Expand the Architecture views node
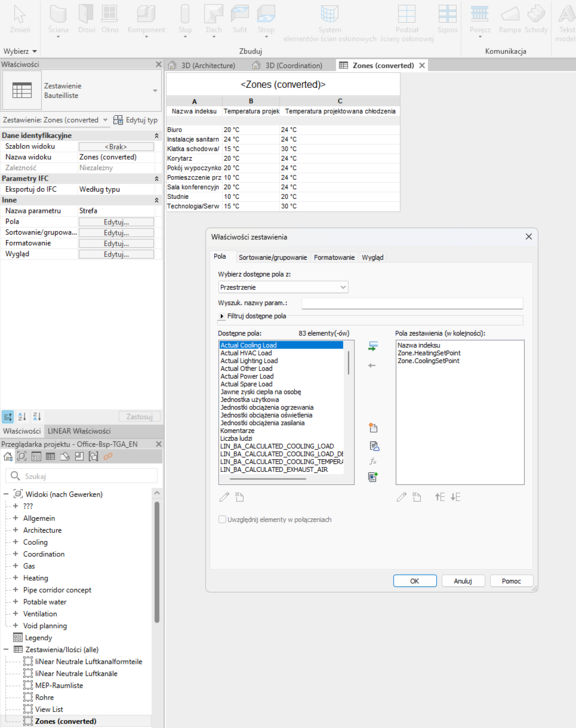This screenshot has width=576, height=728. coord(15,530)
